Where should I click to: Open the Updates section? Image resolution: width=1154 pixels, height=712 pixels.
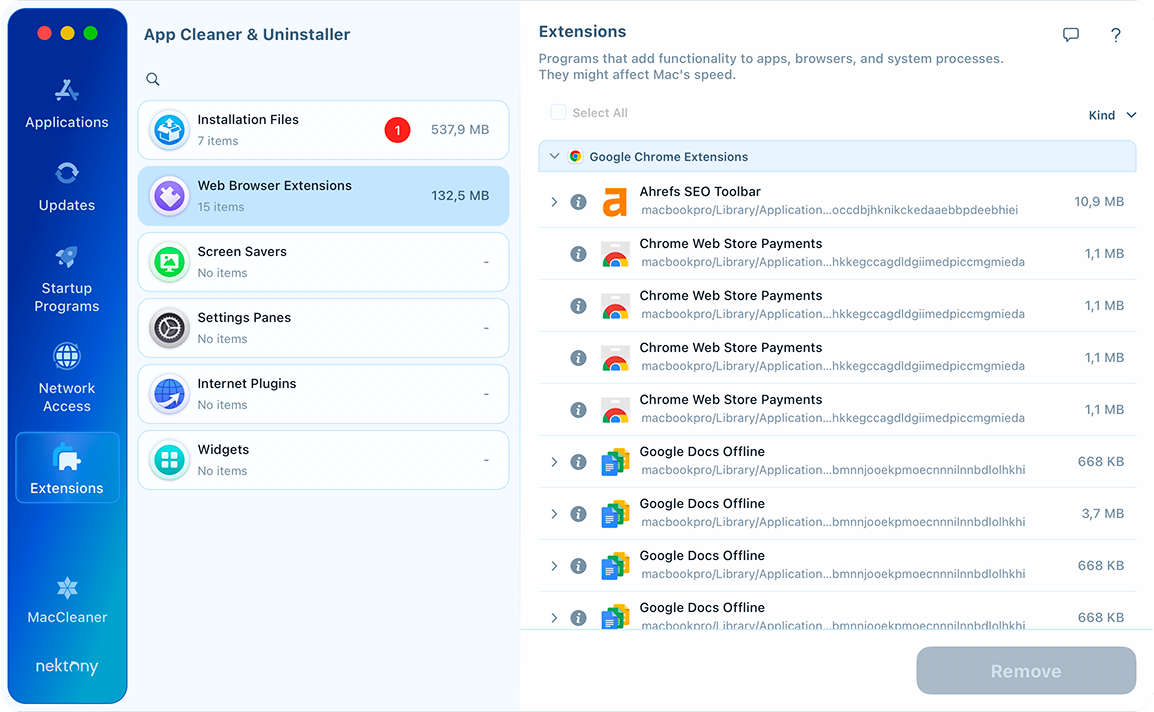[x=67, y=187]
